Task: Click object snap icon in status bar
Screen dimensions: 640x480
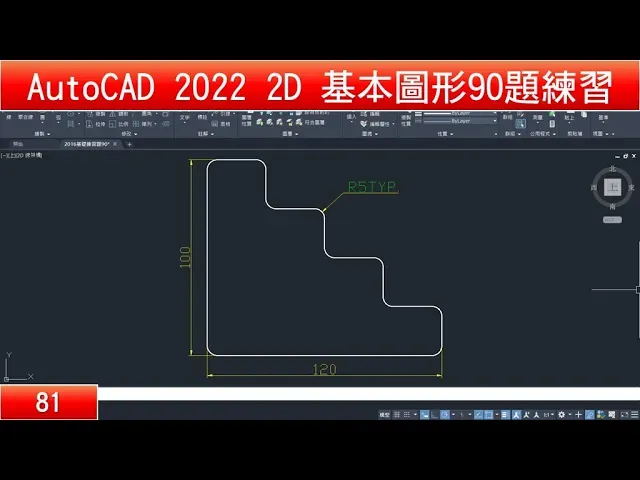Action: click(489, 414)
